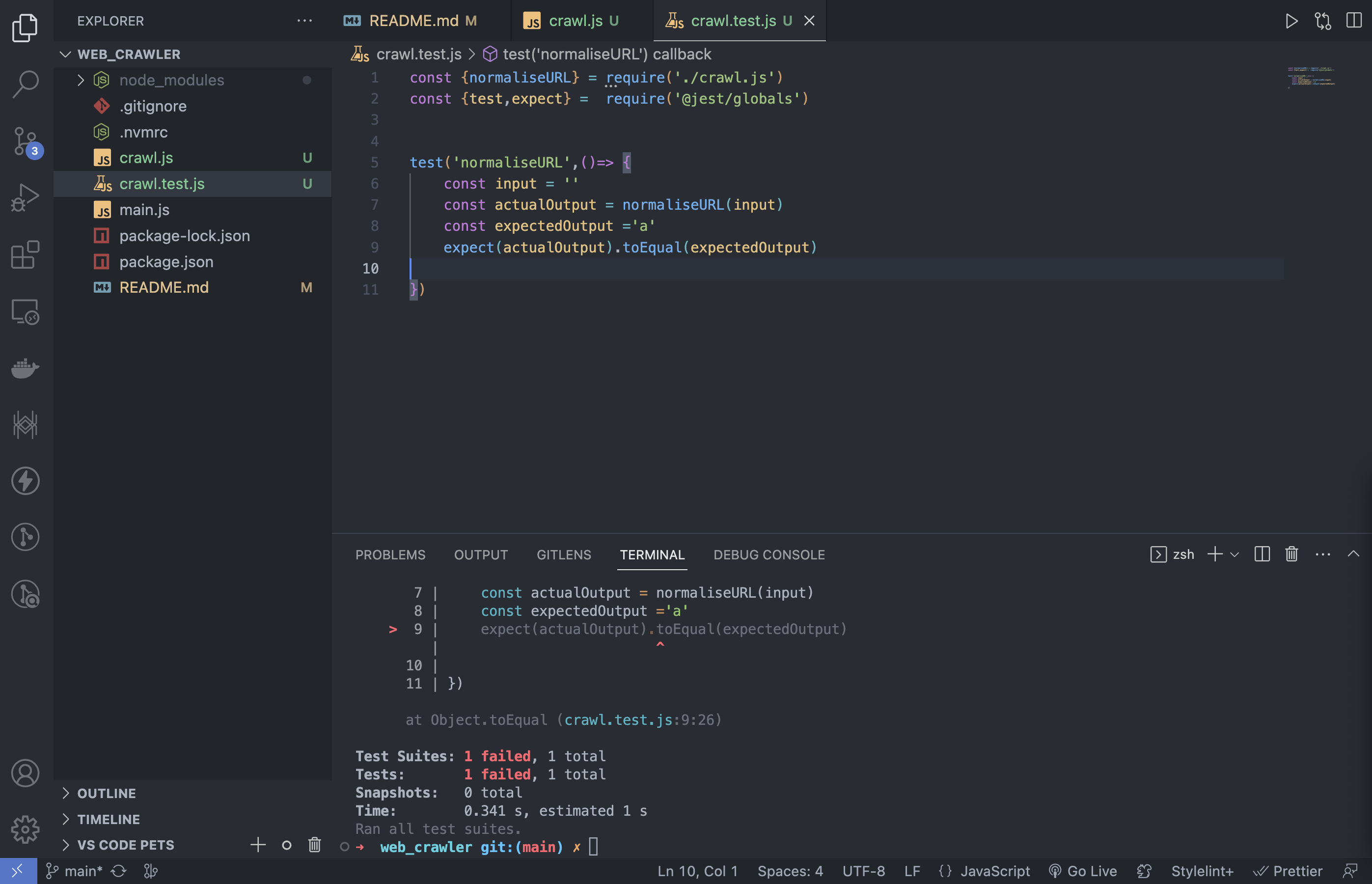Open the Search view in activity bar
The height and width of the screenshot is (884, 1372).
tap(25, 84)
